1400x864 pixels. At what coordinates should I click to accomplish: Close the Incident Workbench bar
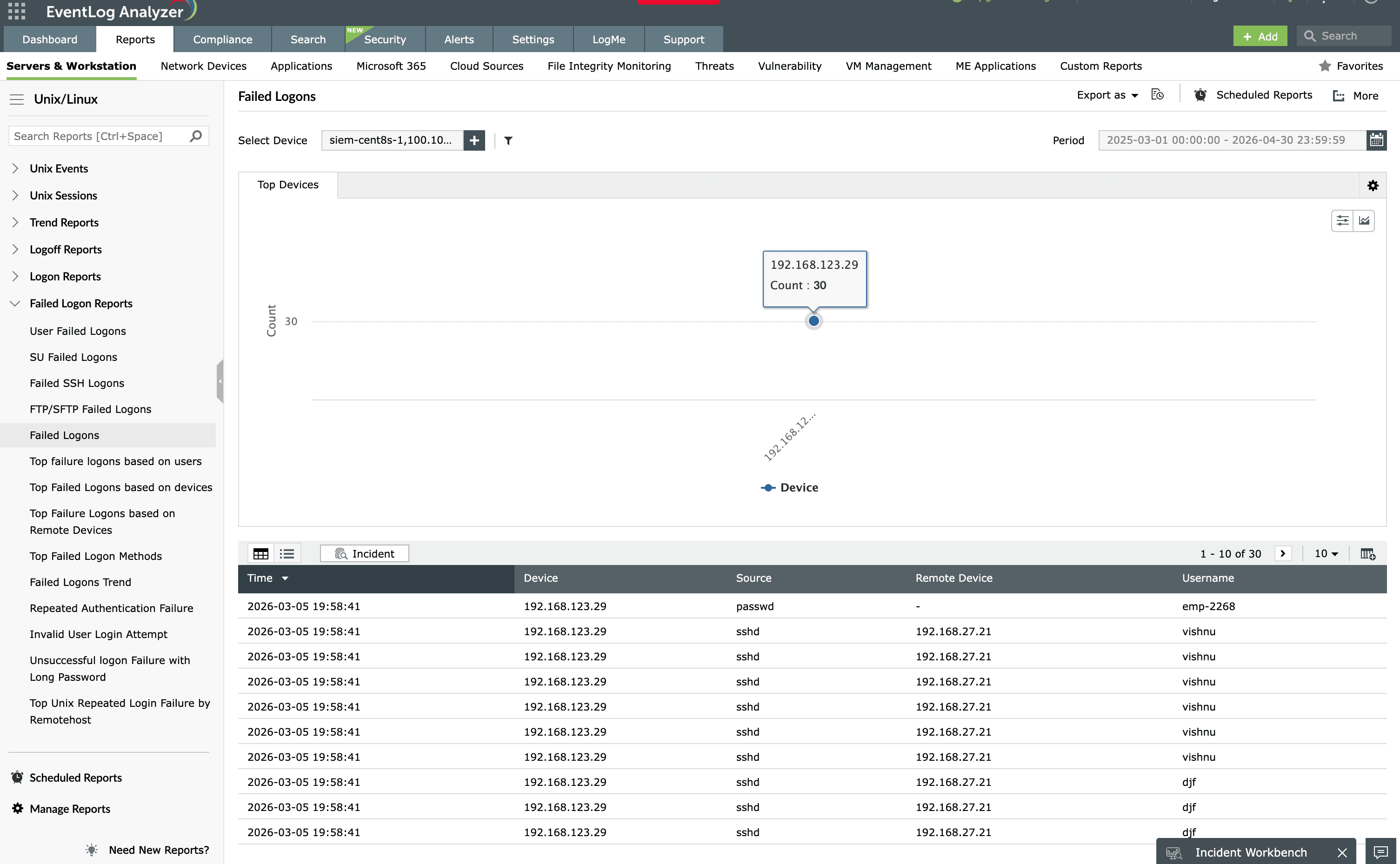[x=1342, y=852]
